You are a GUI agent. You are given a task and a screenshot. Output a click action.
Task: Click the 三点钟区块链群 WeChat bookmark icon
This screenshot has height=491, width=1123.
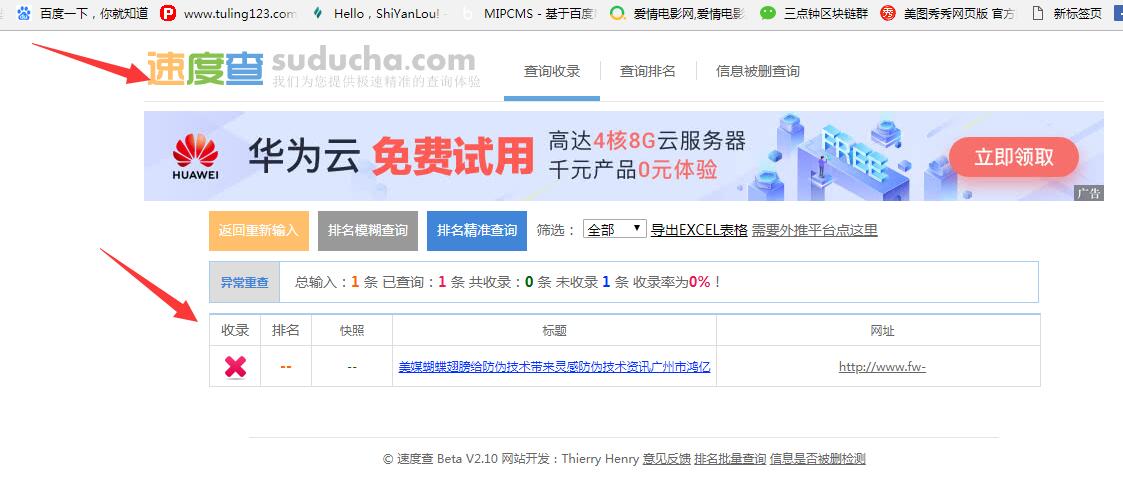[767, 14]
